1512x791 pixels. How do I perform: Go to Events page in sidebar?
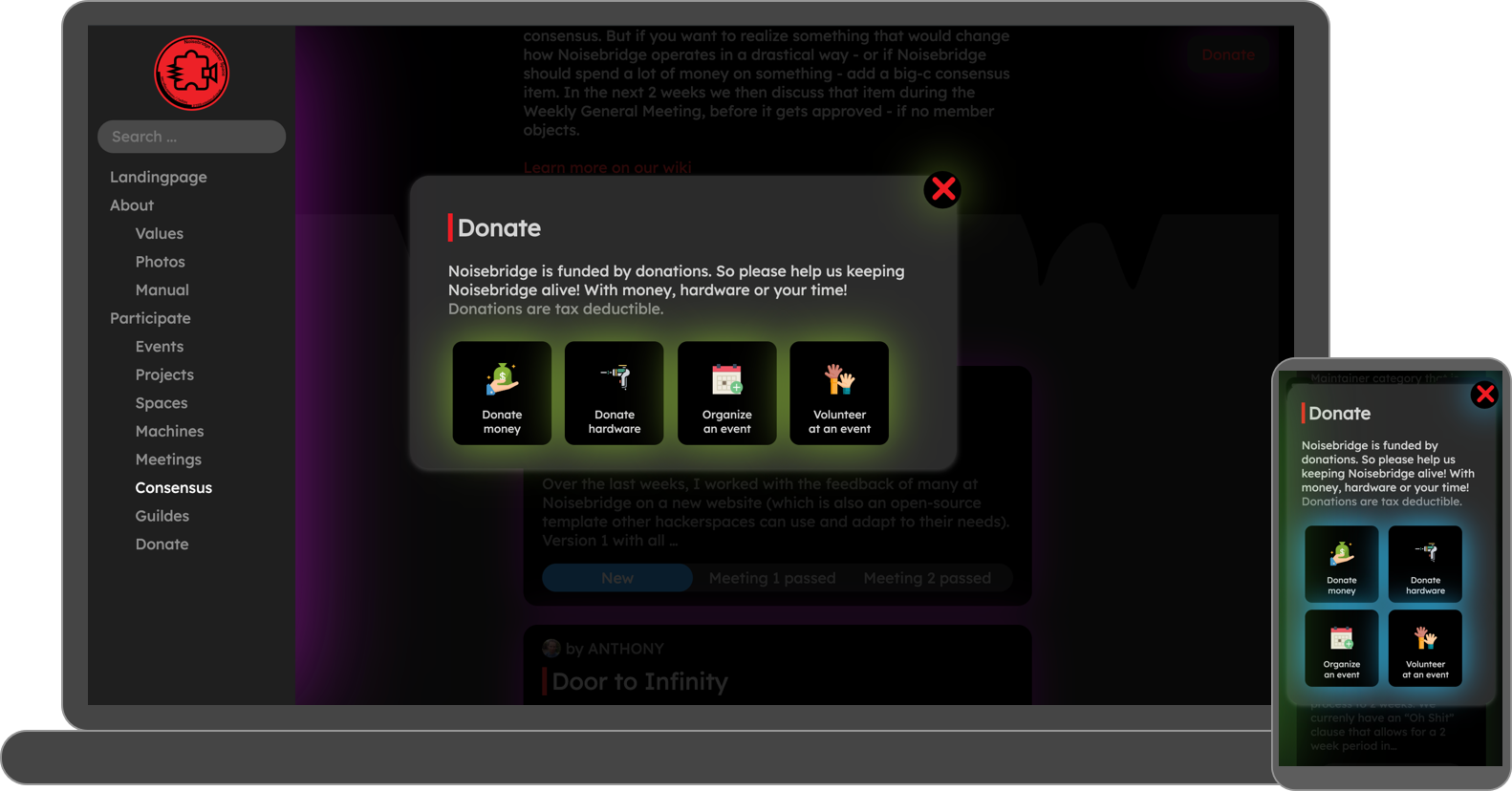160,347
